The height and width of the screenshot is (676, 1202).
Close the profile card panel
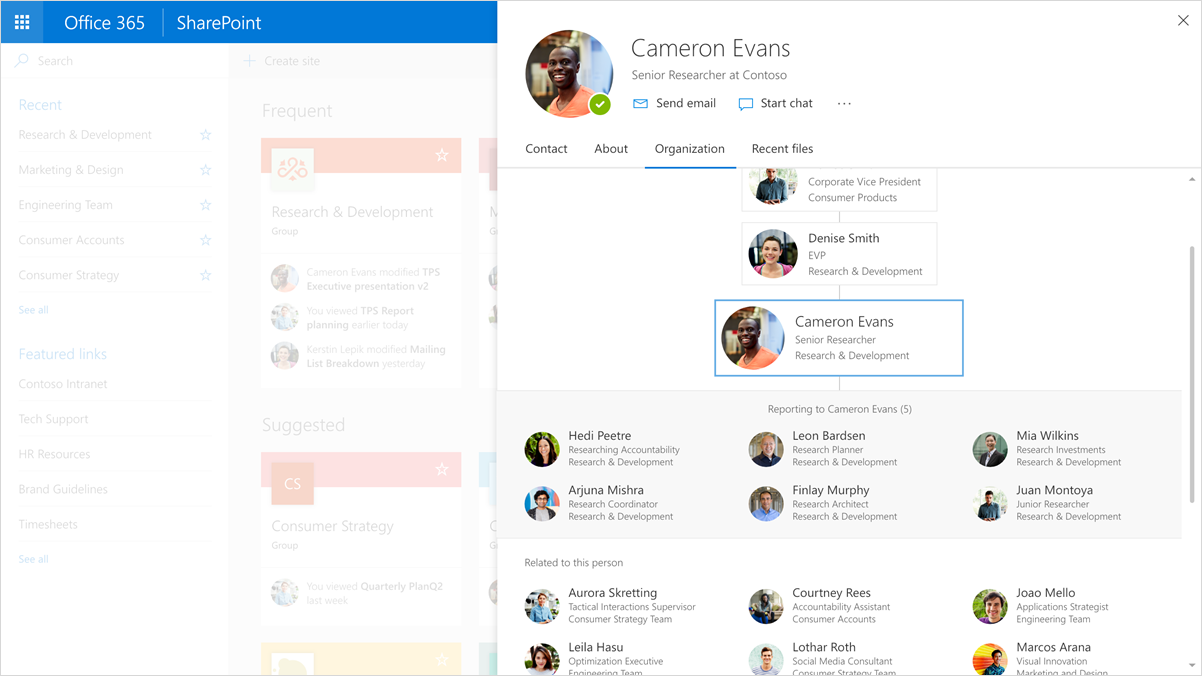click(1183, 21)
